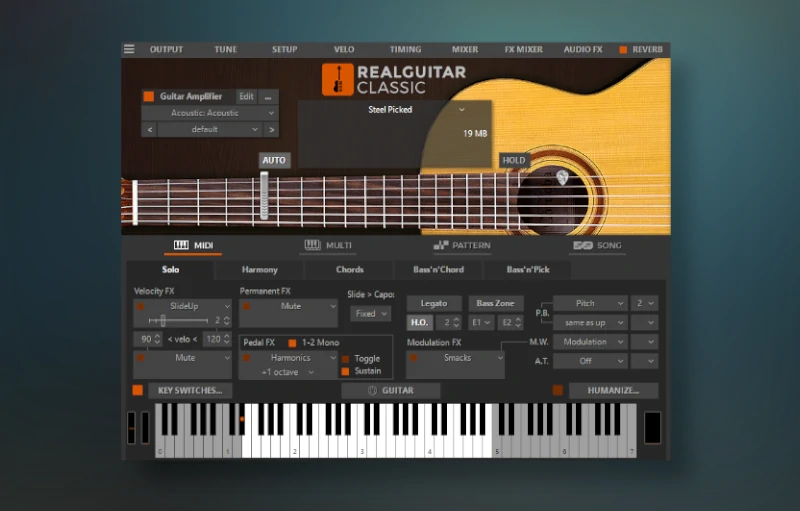Click the Legato button
Viewport: 800px width, 511px height.
(434, 303)
